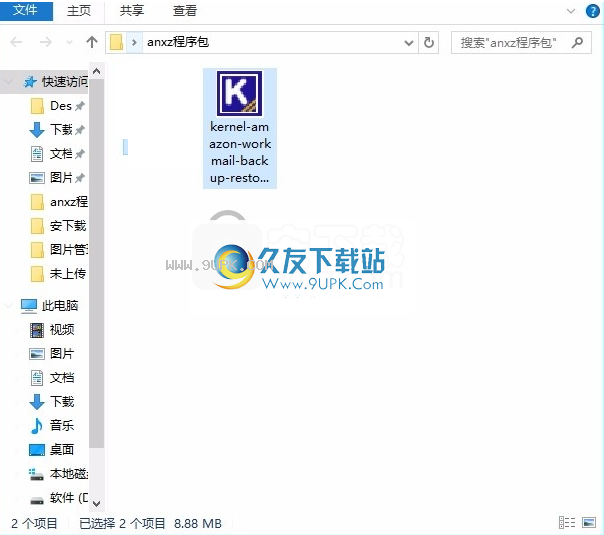The height and width of the screenshot is (535, 604).
Task: Open 文档 under 此电脑
Action: point(62,377)
